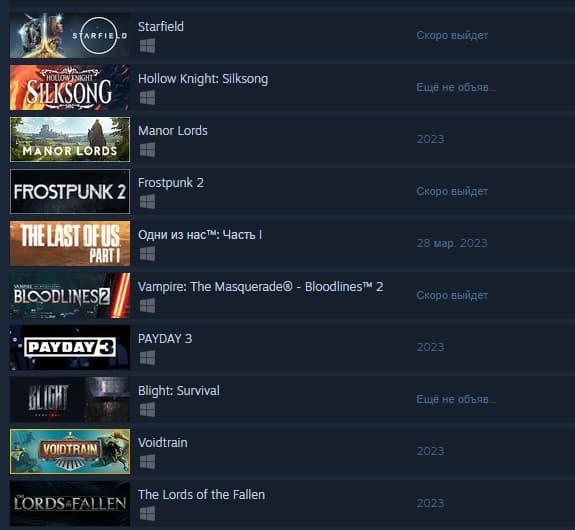Open Vampire: The Masquerade - Bloodlines 2 title
This screenshot has width=575, height=530.
pyautogui.click(x=261, y=287)
